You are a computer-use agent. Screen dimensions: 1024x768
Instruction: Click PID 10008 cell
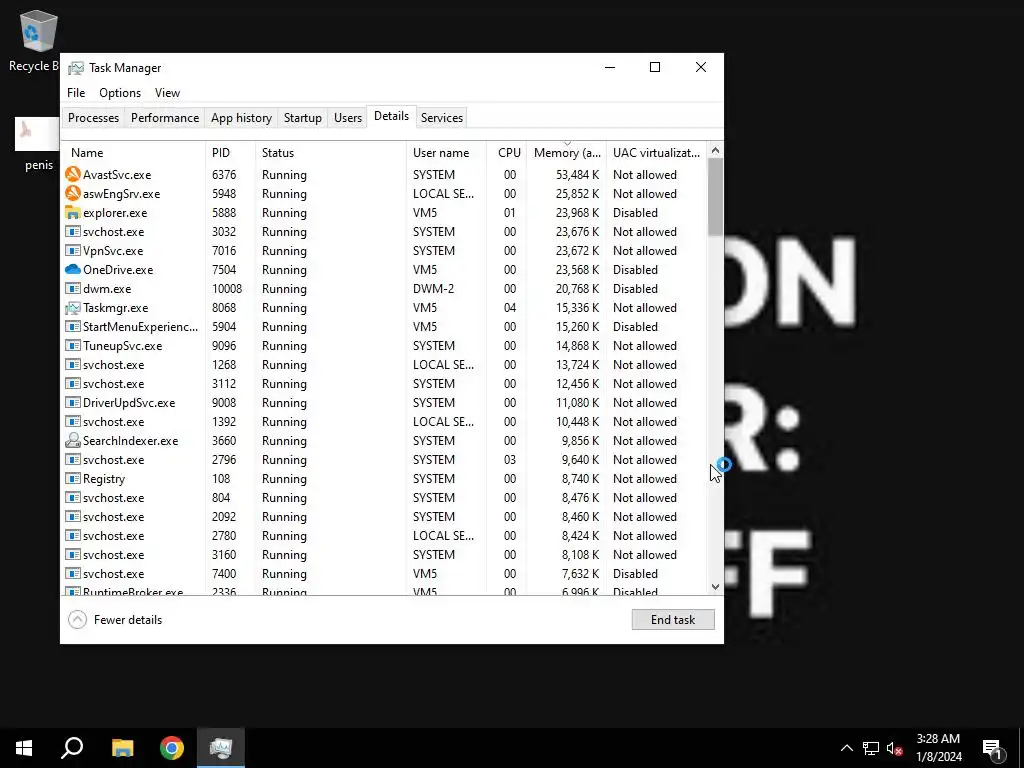(x=227, y=289)
